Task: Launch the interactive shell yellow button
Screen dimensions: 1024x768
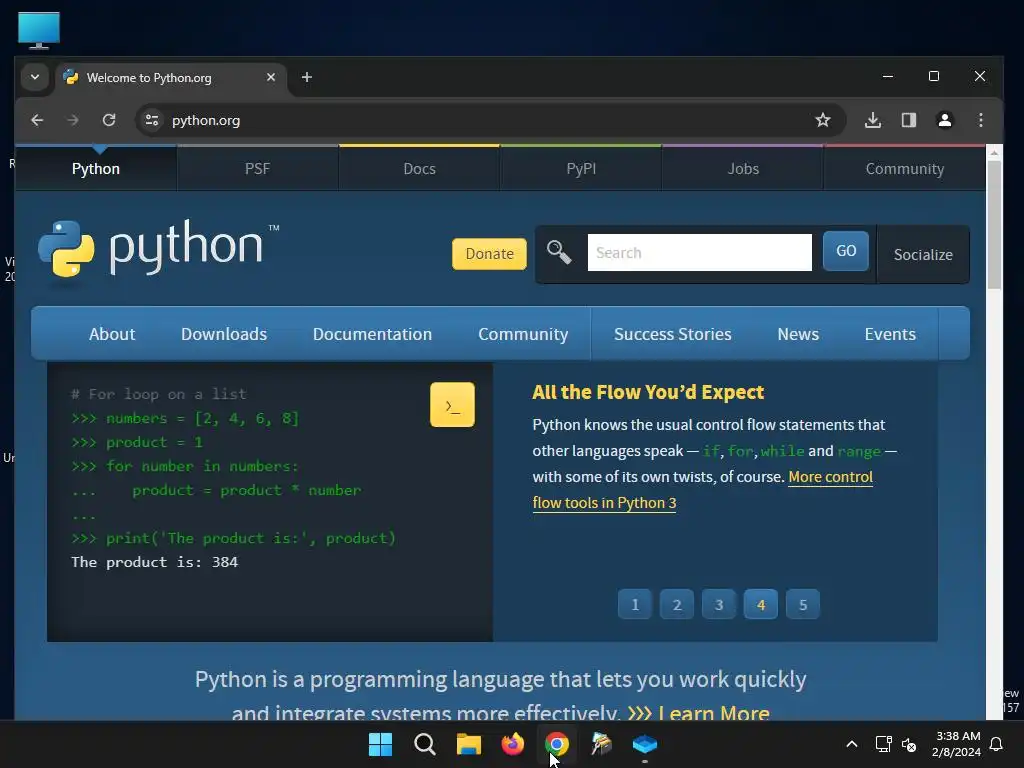Action: [x=452, y=405]
